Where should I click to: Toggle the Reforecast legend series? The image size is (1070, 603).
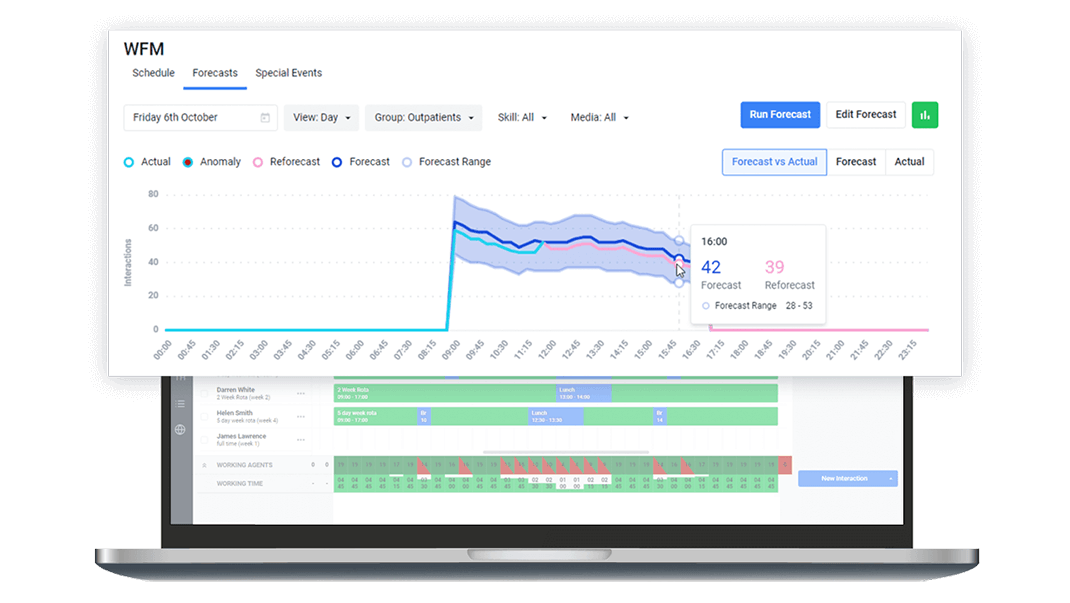[286, 162]
